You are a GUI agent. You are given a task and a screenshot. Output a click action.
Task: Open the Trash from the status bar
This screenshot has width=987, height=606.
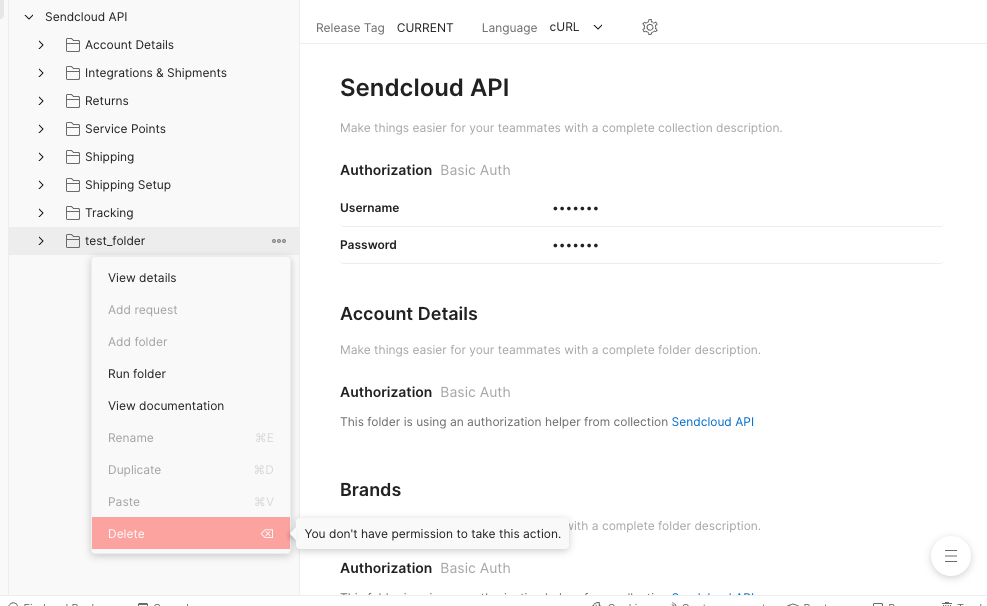[x=958, y=603]
